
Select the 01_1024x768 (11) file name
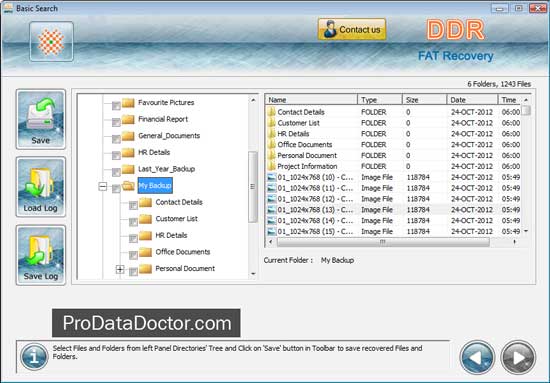315,188
